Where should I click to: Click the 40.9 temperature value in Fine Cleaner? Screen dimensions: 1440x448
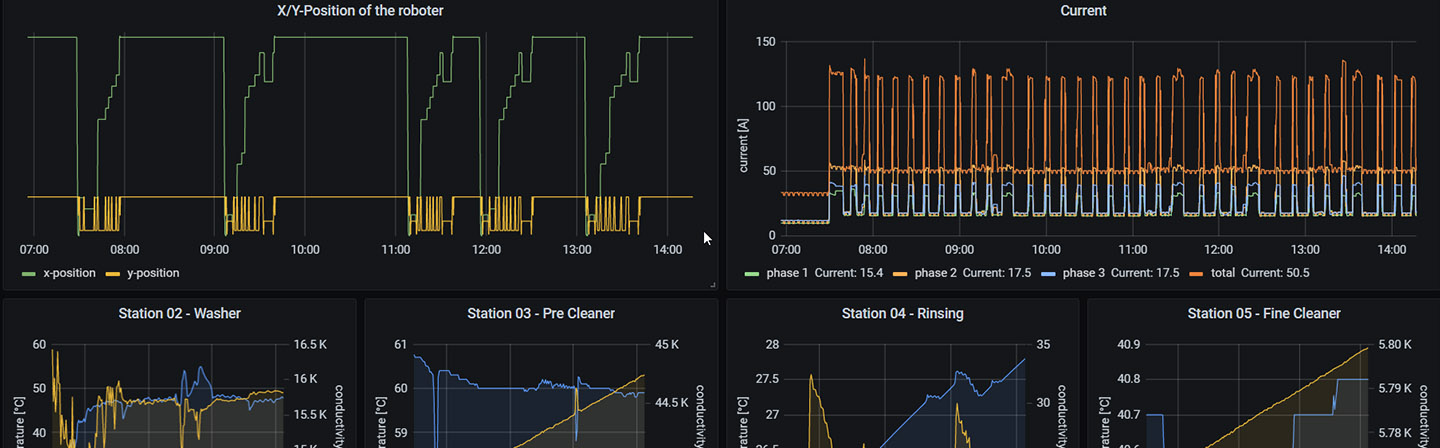1130,344
